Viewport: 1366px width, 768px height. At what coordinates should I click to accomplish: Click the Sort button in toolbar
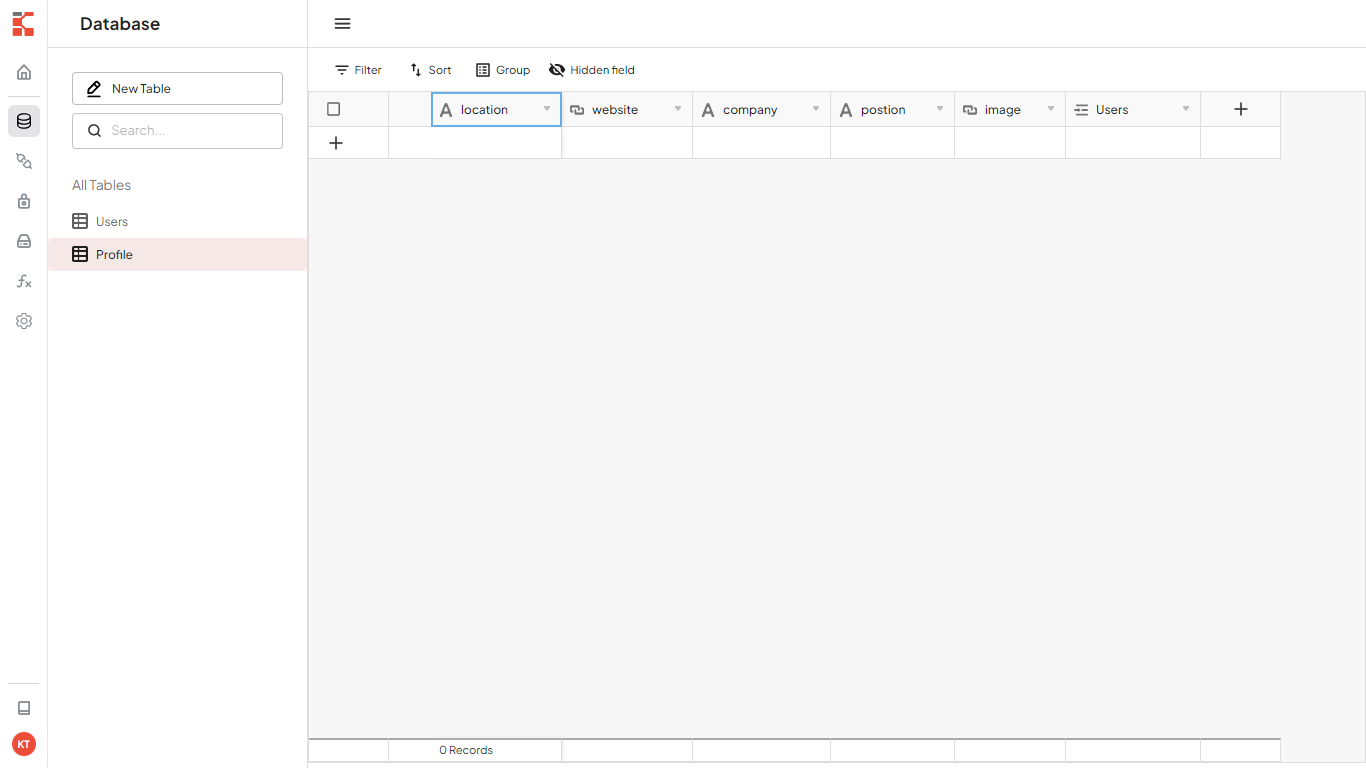[x=430, y=70]
